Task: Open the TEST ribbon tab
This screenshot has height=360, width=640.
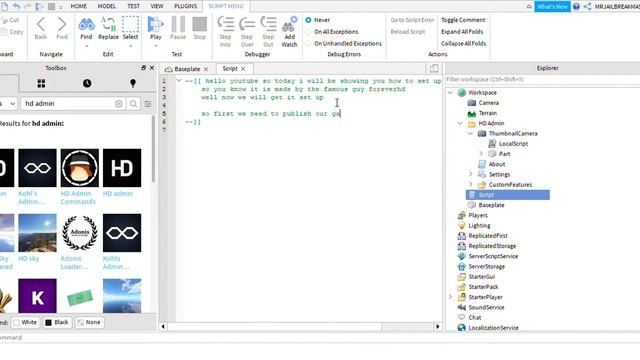Action: pos(133,6)
